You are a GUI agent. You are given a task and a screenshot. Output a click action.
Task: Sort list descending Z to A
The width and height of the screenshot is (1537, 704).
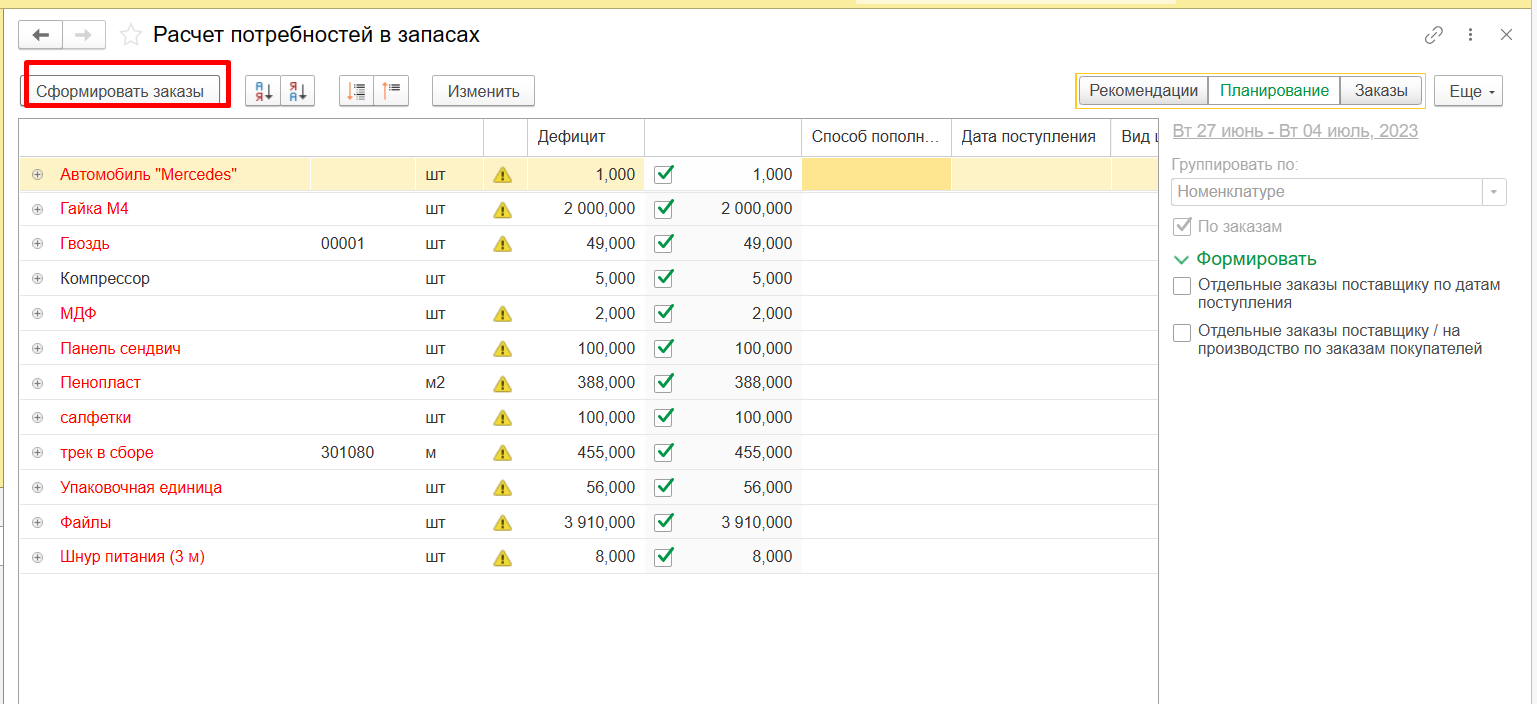point(298,91)
